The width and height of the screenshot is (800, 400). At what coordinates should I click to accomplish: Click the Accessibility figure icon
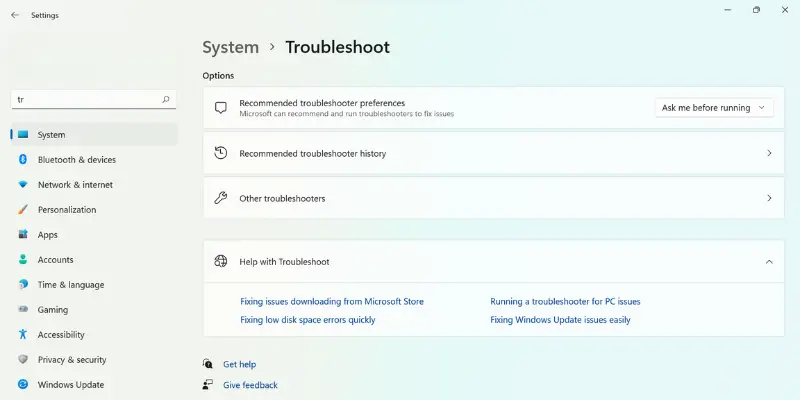coord(23,335)
